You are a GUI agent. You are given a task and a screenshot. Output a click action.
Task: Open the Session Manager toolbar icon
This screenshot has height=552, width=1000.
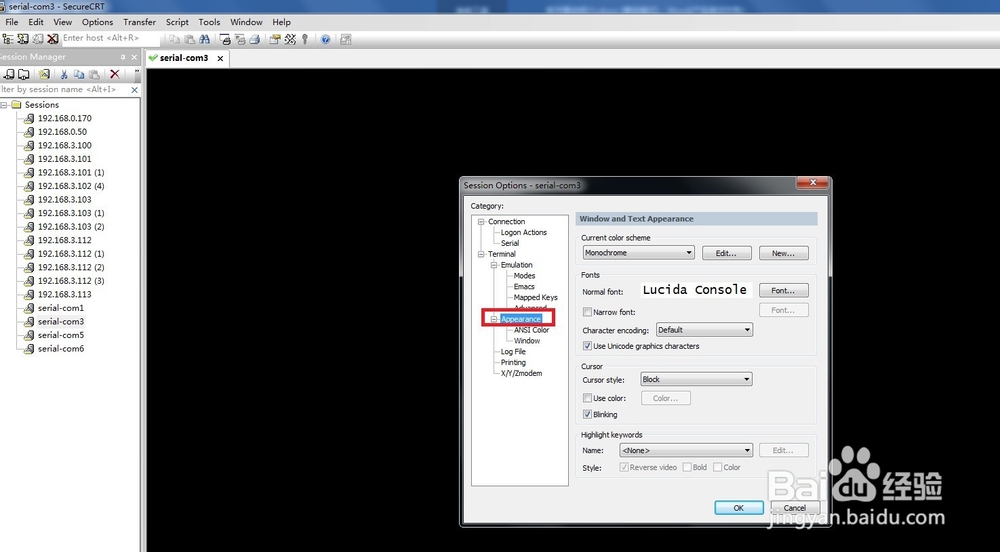click(8, 39)
